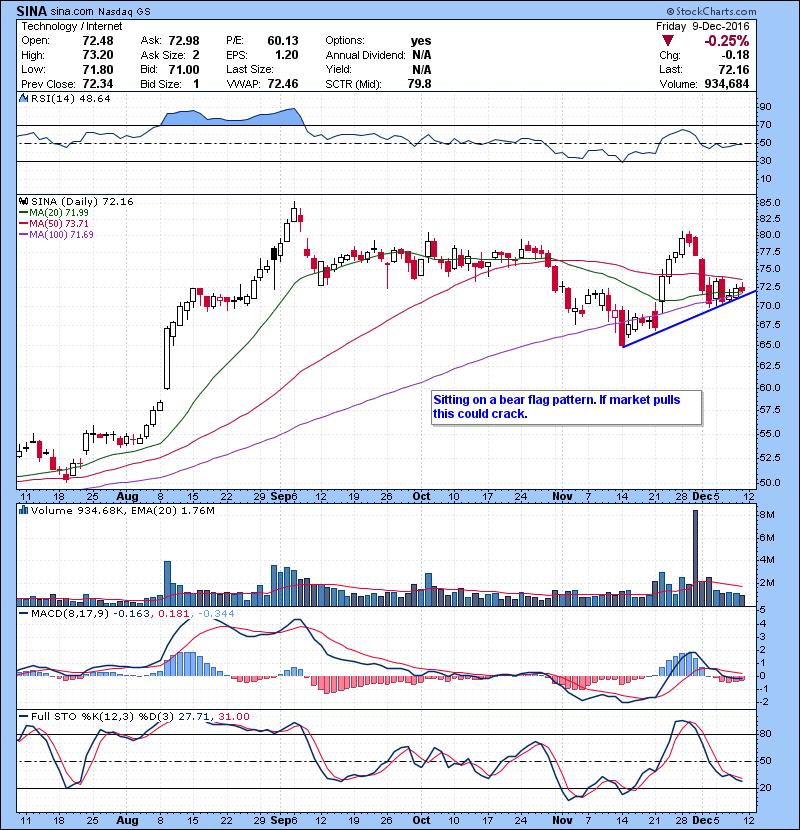
Task: Click the percent change -0.25%
Action: coord(726,41)
